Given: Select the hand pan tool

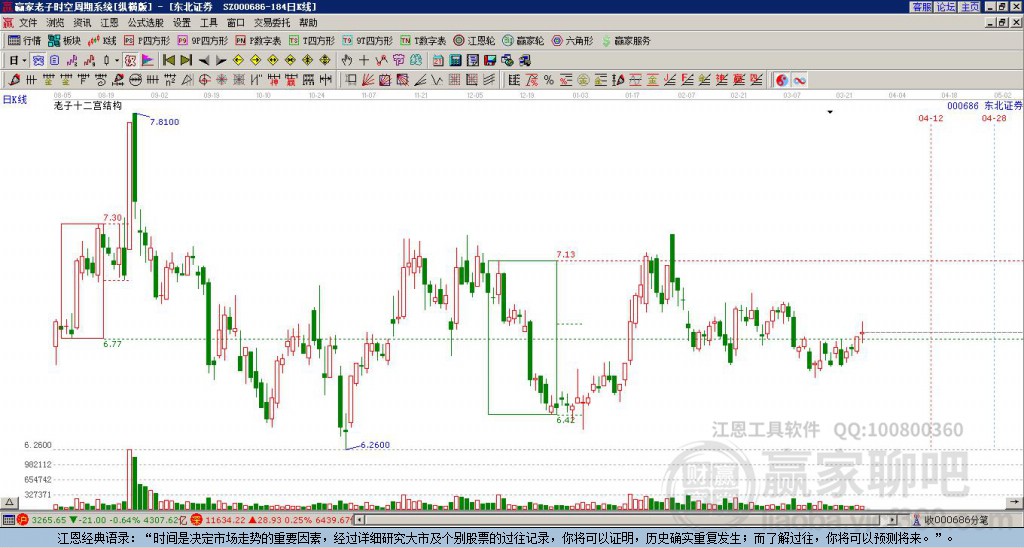Looking at the screenshot, I should point(347,60).
